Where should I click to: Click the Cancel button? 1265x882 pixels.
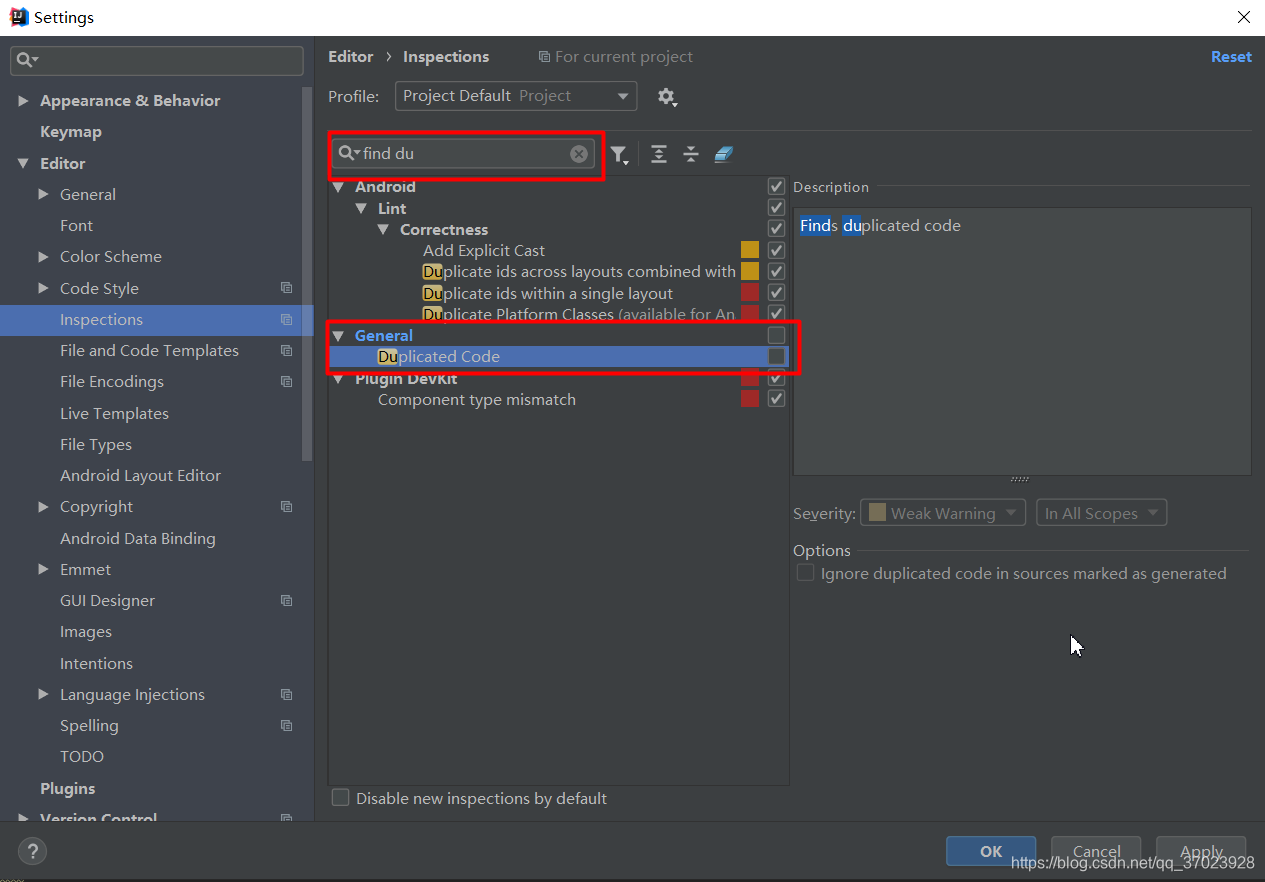(1096, 851)
